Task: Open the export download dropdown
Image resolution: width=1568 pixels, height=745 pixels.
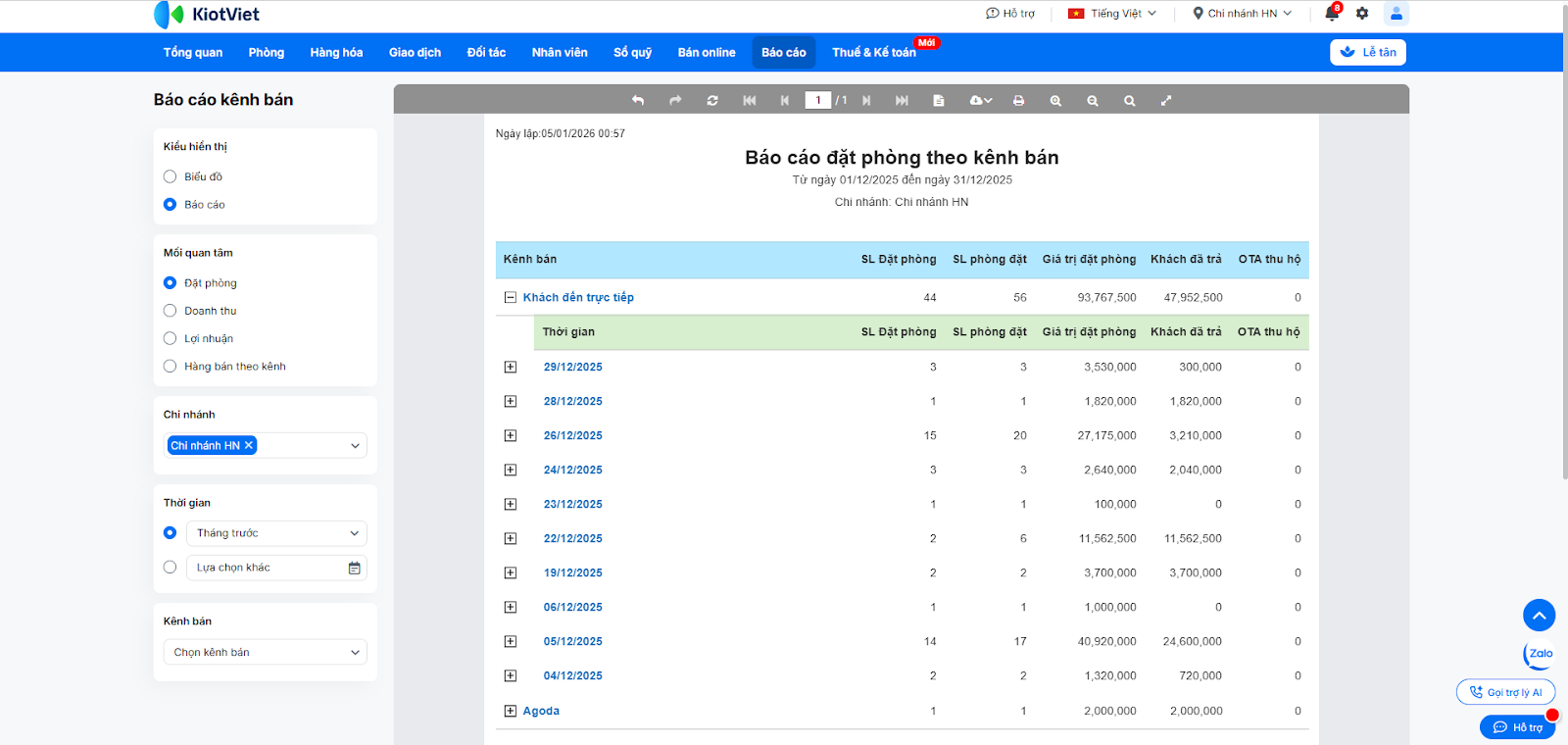Action: 980,101
